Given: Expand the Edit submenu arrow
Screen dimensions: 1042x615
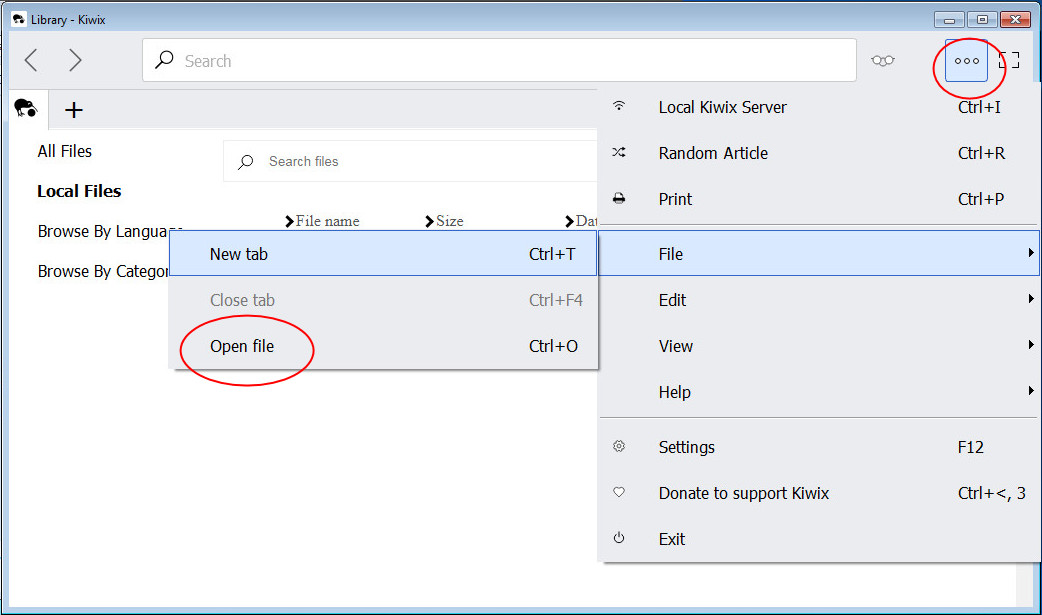Looking at the screenshot, I should [x=1031, y=299].
